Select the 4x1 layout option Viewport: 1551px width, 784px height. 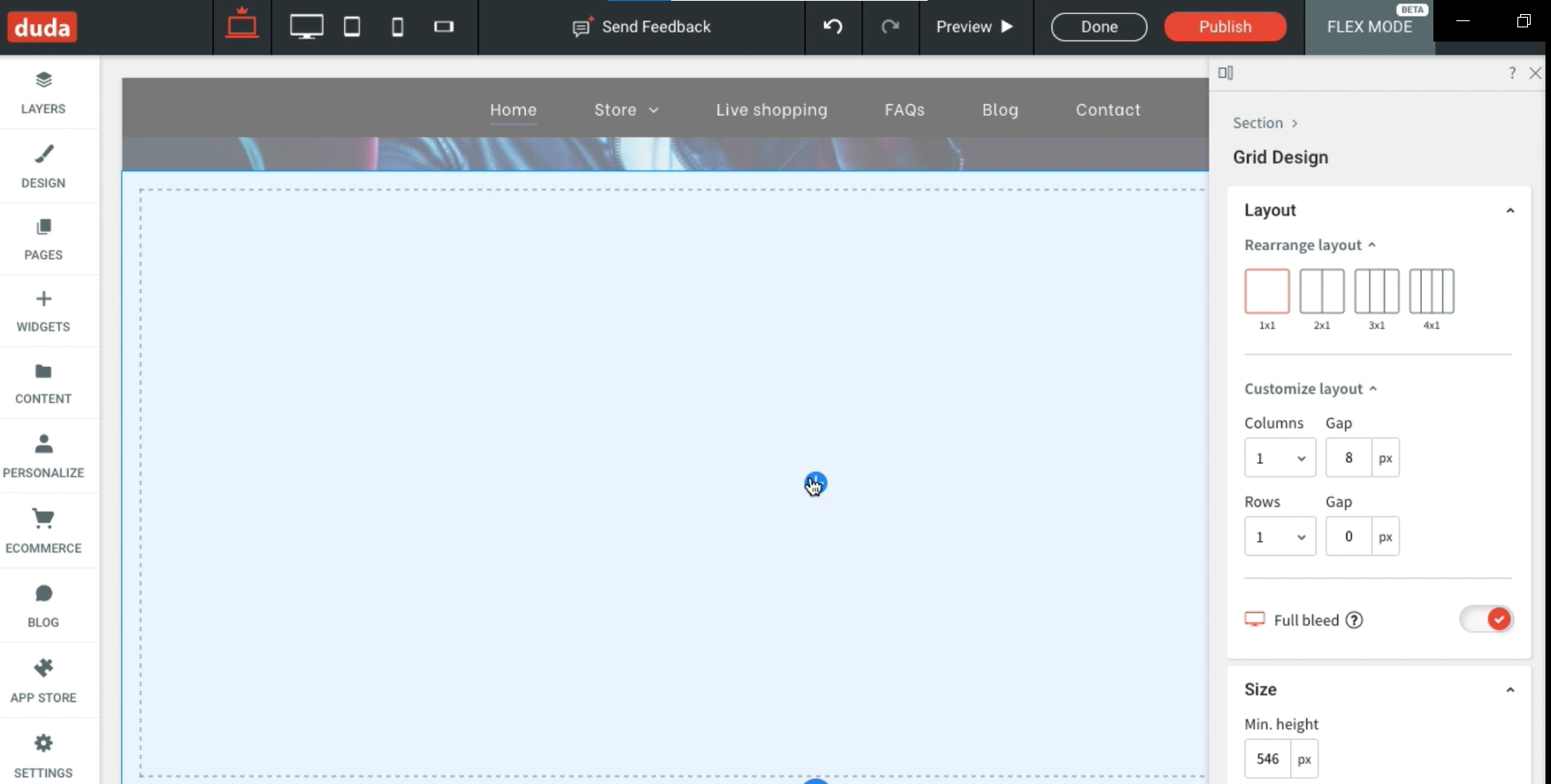[x=1431, y=292]
